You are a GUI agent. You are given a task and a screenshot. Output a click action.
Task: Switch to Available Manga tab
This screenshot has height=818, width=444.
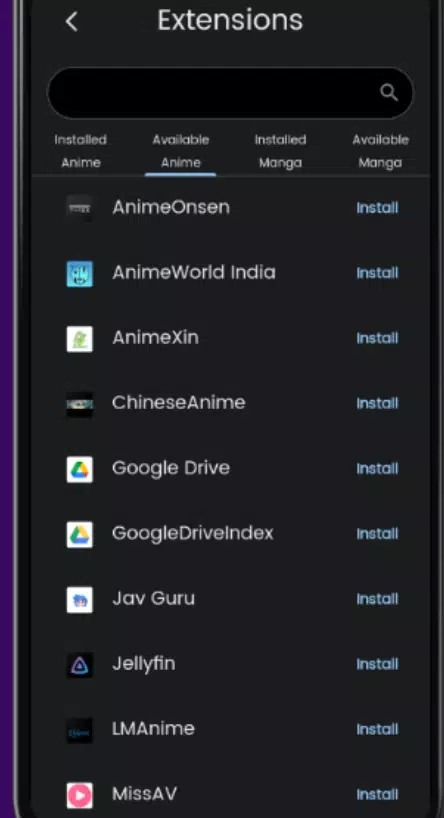click(x=380, y=151)
